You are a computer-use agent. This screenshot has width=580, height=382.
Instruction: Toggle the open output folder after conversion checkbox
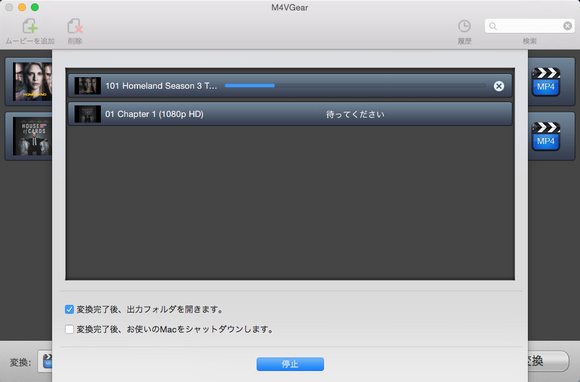point(69,309)
